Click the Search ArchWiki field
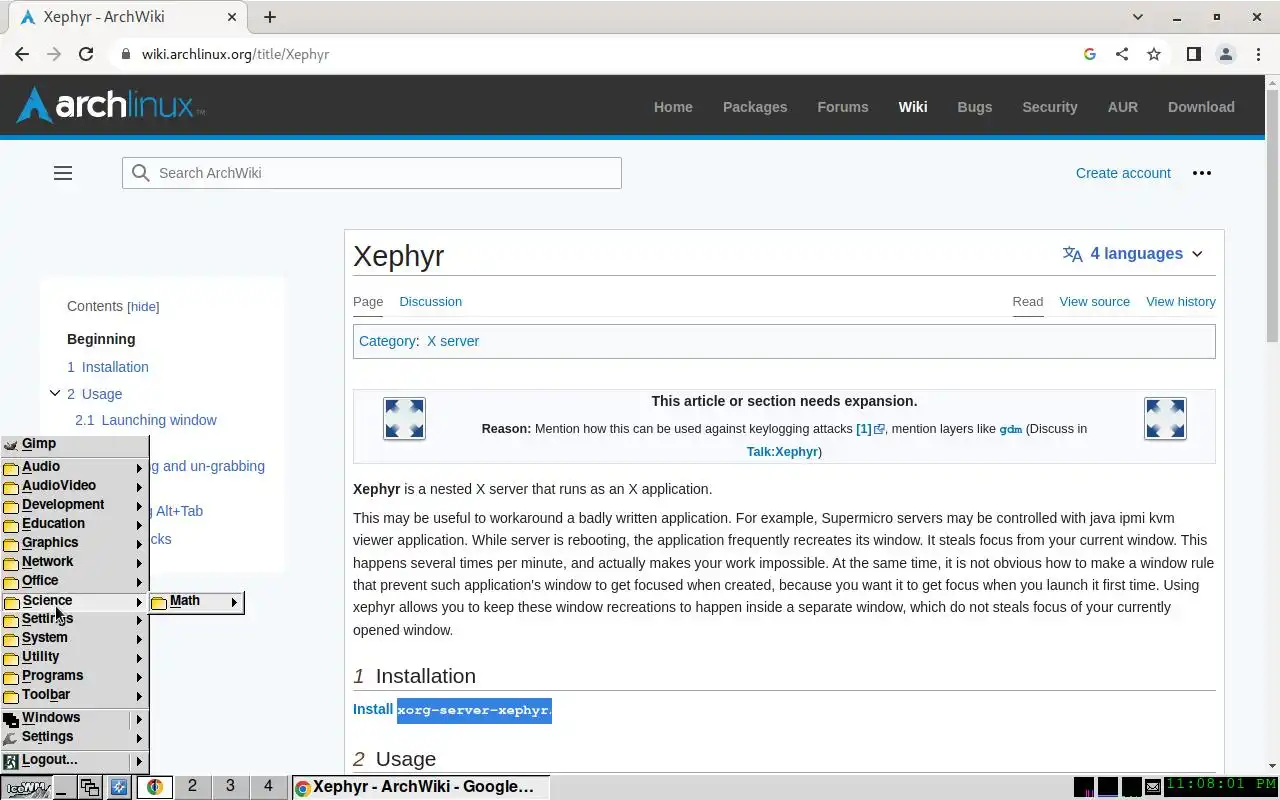The height and width of the screenshot is (800, 1280). pos(372,173)
